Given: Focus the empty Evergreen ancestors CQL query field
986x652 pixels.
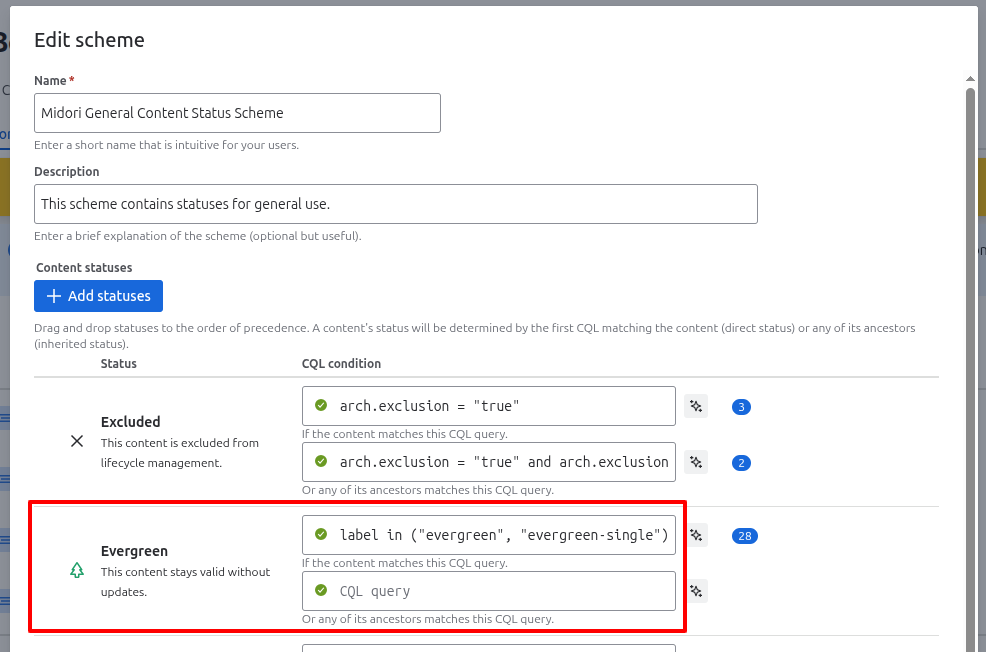Looking at the screenshot, I should (503, 591).
